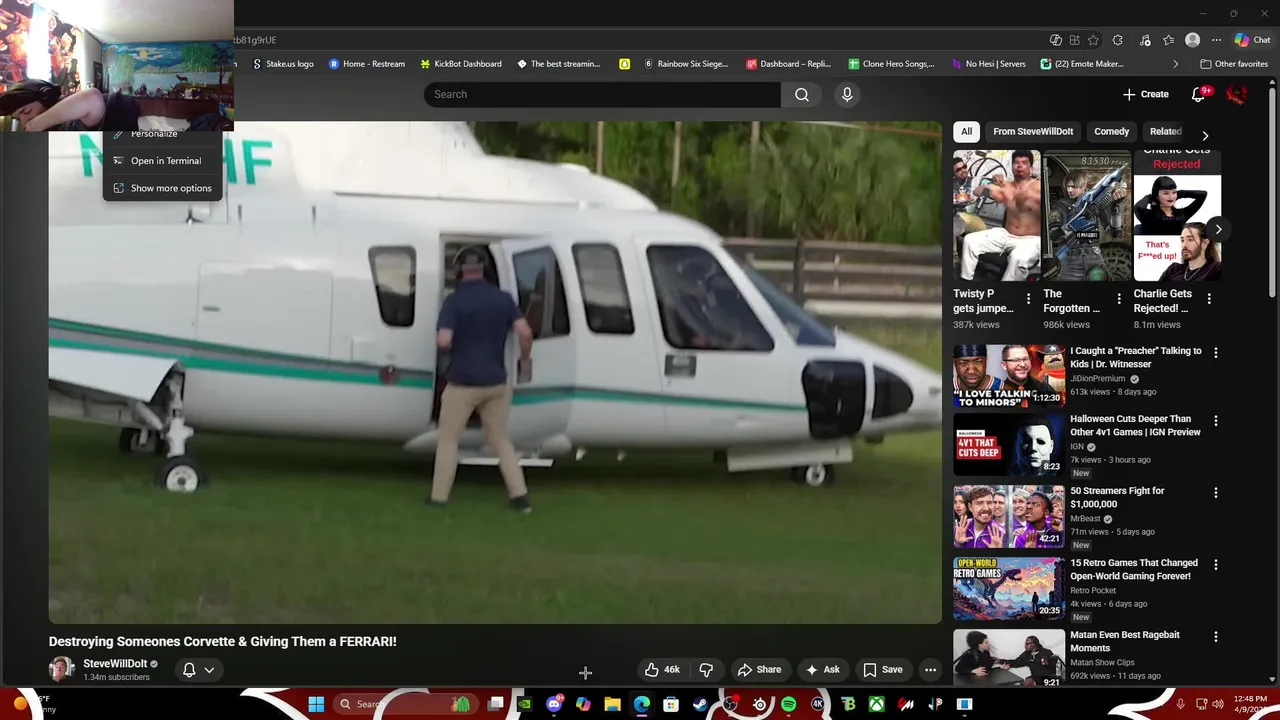
Task: Open 'I Caught a Preacher' video thumbnail
Action: (x=1008, y=376)
